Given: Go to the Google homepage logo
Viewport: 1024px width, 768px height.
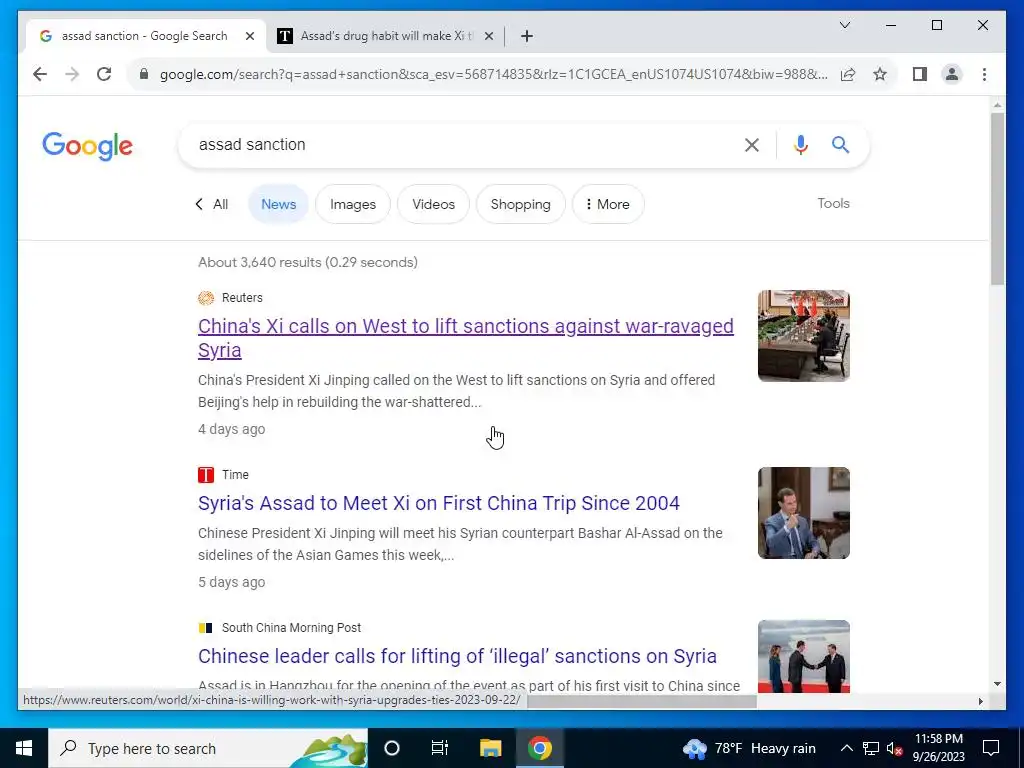Looking at the screenshot, I should pyautogui.click(x=88, y=146).
